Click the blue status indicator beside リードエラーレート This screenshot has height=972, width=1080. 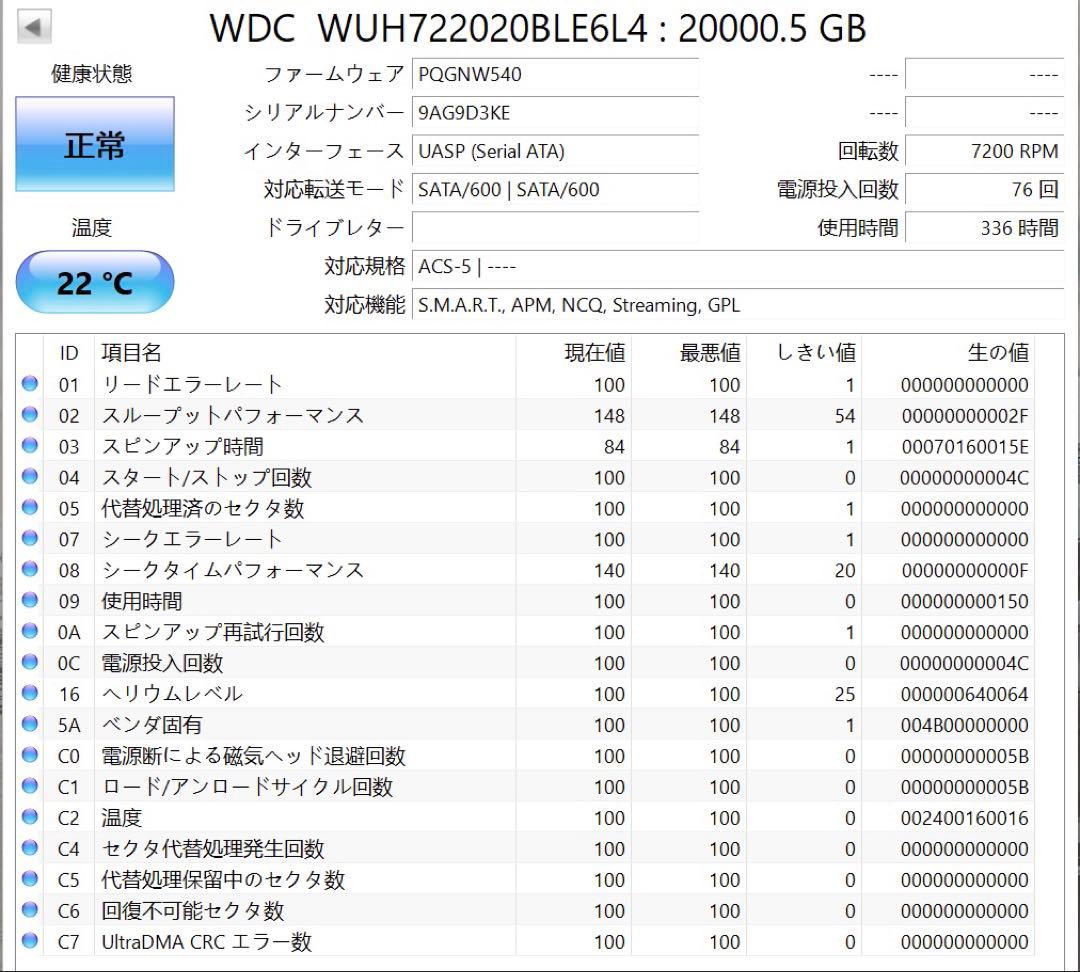tap(31, 384)
